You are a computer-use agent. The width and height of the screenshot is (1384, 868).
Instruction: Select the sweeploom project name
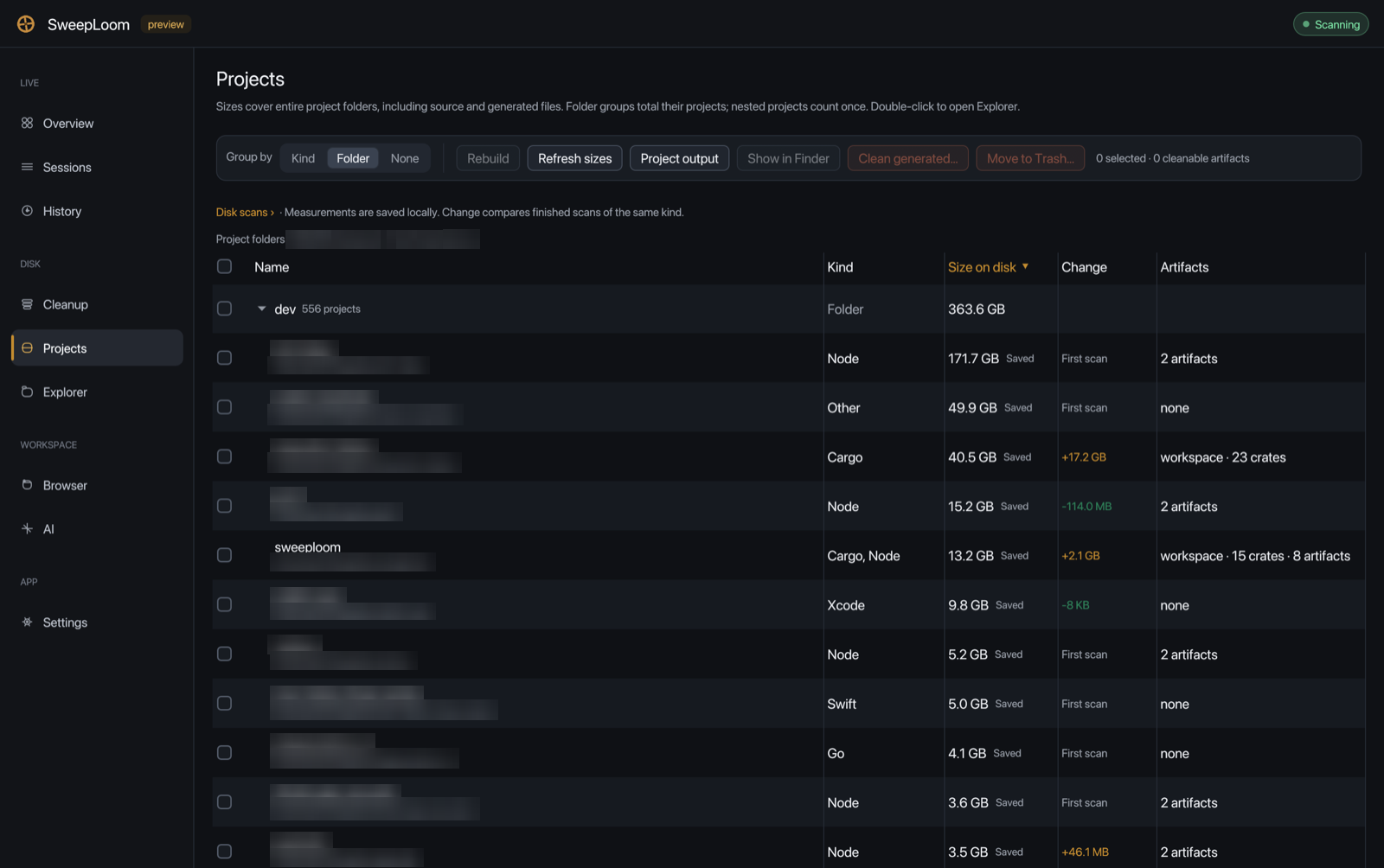coord(307,547)
